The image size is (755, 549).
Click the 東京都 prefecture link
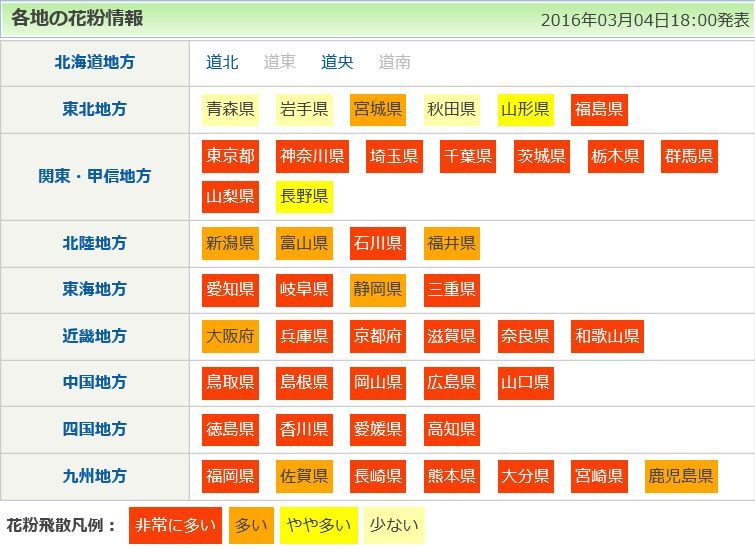click(x=231, y=156)
